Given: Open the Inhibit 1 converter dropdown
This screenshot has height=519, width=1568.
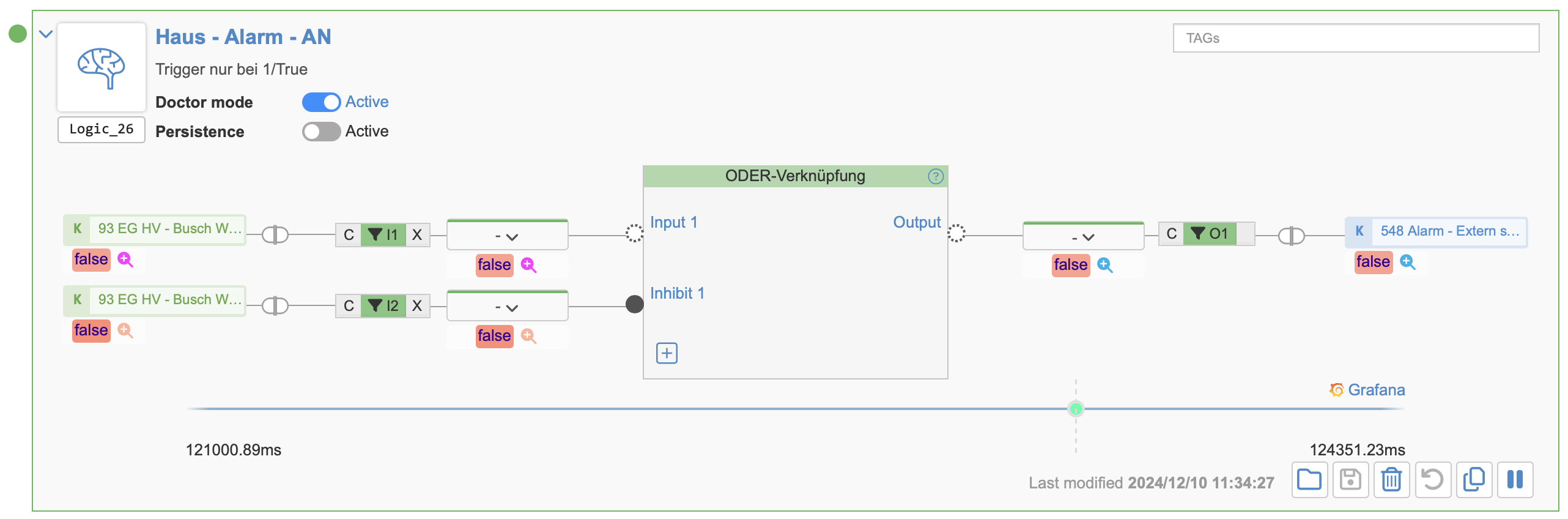Looking at the screenshot, I should (x=507, y=307).
